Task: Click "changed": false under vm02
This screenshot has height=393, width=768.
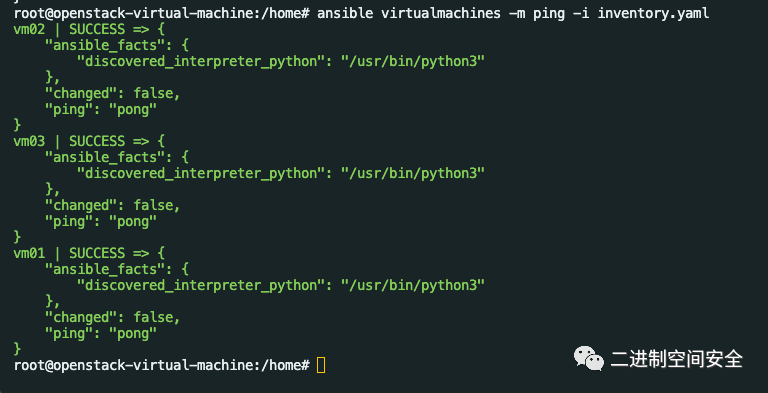Action: click(x=113, y=93)
